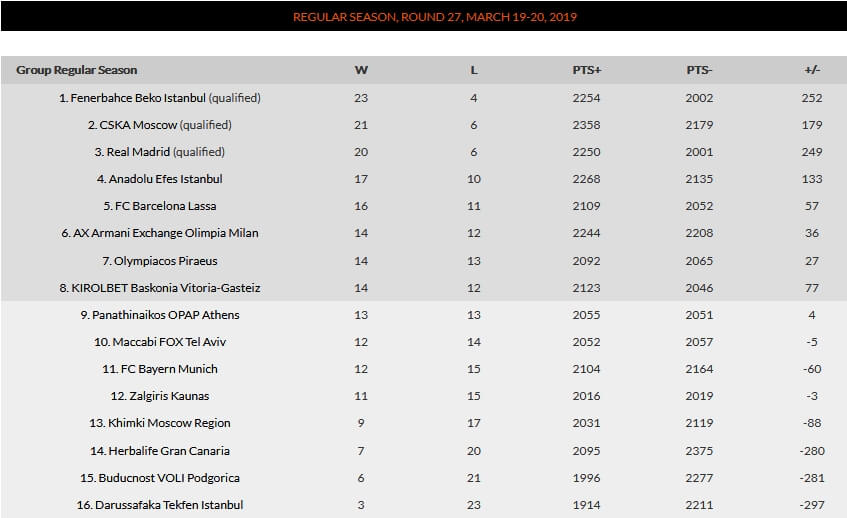The image size is (847, 518).
Task: Click Real Madrid's 249 point differential
Action: (812, 152)
